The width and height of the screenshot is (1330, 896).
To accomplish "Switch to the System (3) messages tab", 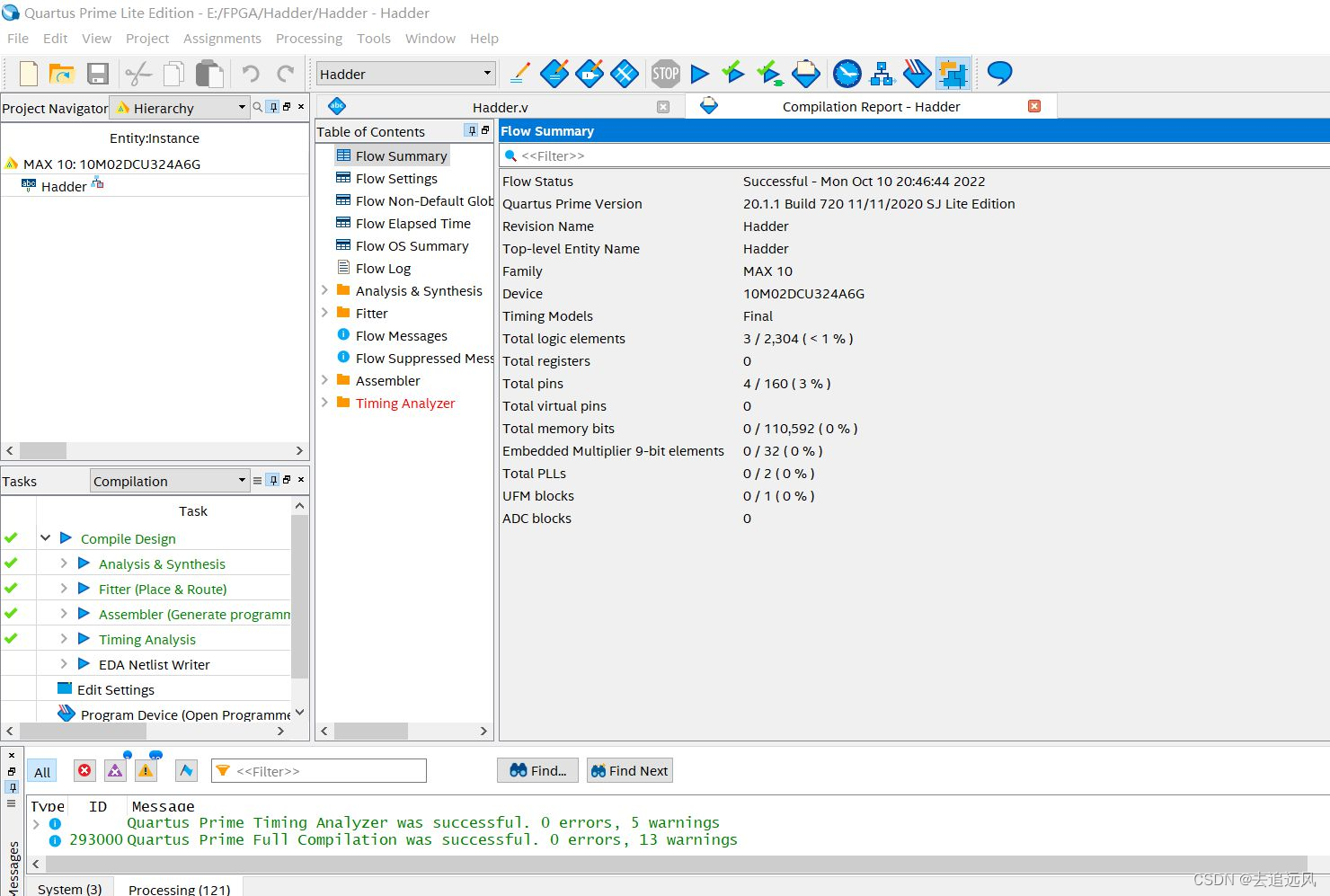I will coord(69,888).
